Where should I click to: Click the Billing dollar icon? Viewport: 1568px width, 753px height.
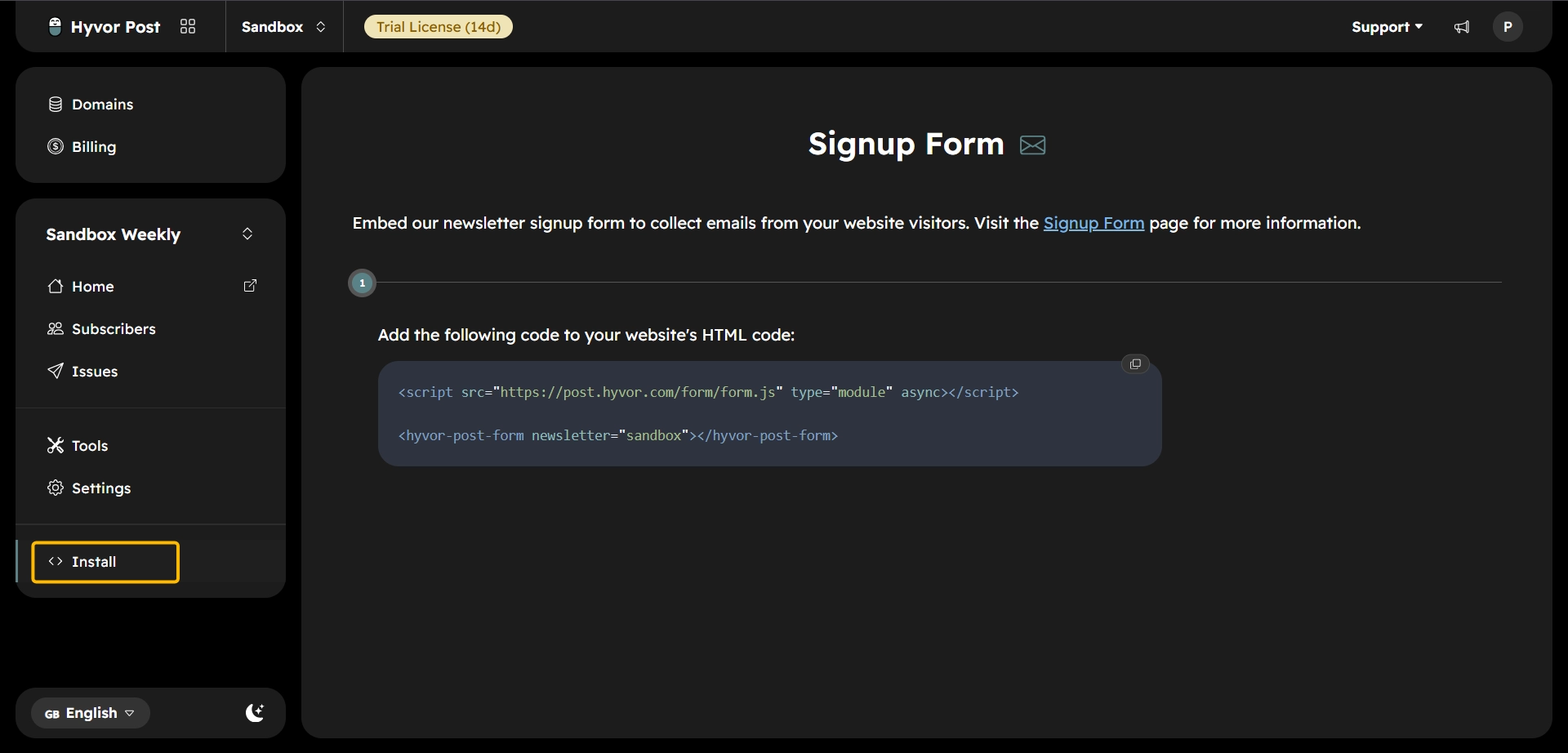tap(56, 147)
